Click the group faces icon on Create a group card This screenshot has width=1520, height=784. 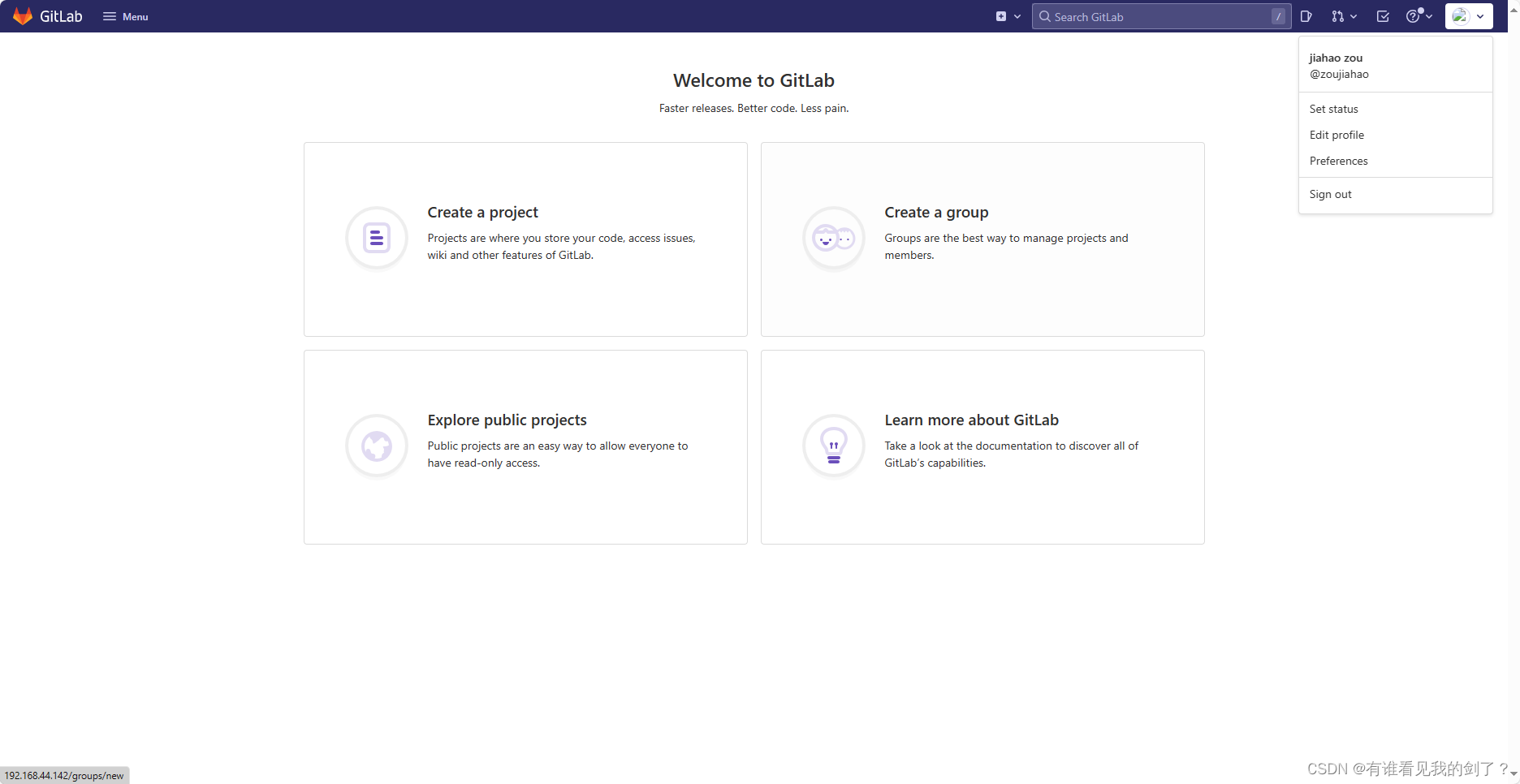[833, 237]
